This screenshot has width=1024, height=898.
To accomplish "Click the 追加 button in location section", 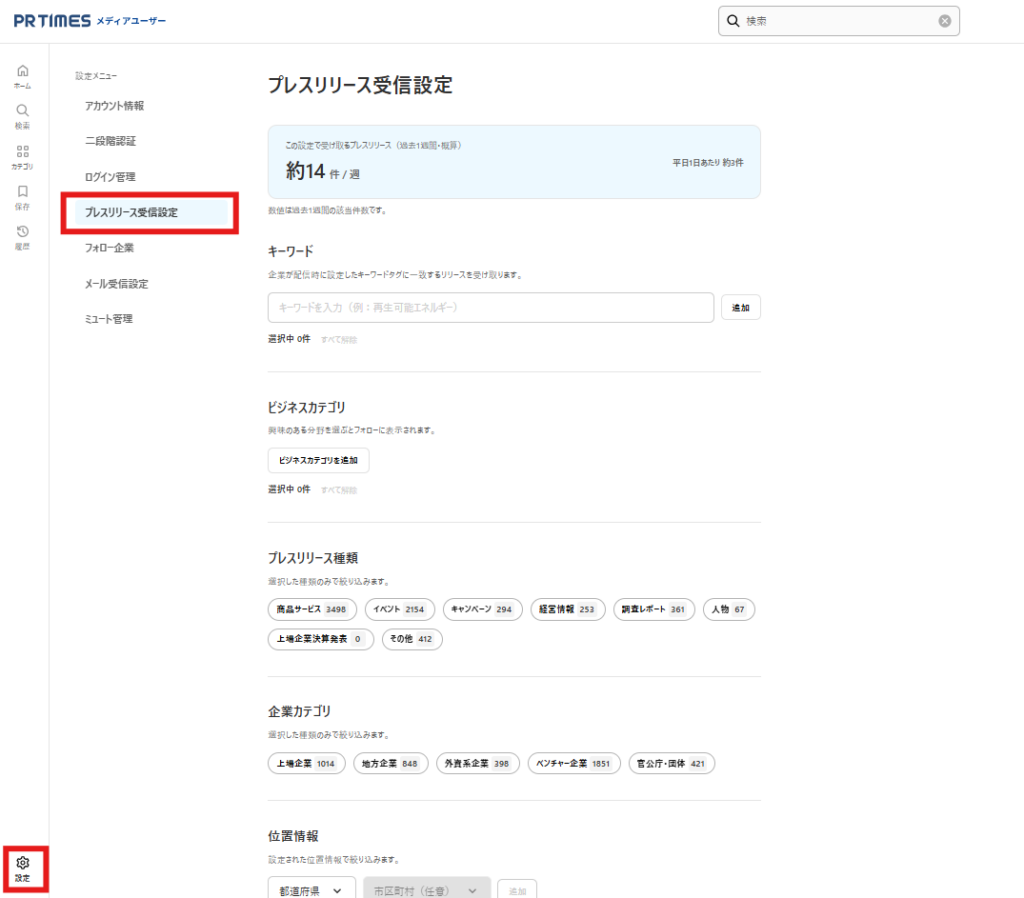I will pos(517,890).
